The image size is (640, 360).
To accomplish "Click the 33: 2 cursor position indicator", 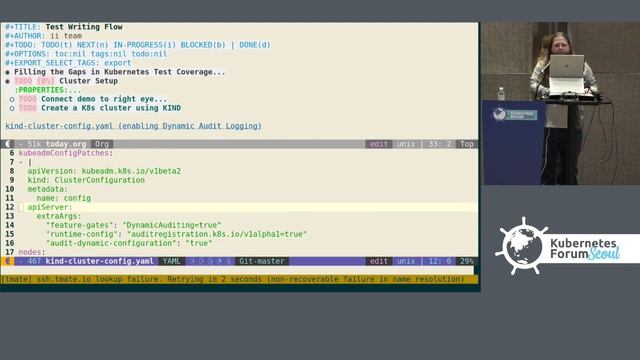I will coord(440,144).
